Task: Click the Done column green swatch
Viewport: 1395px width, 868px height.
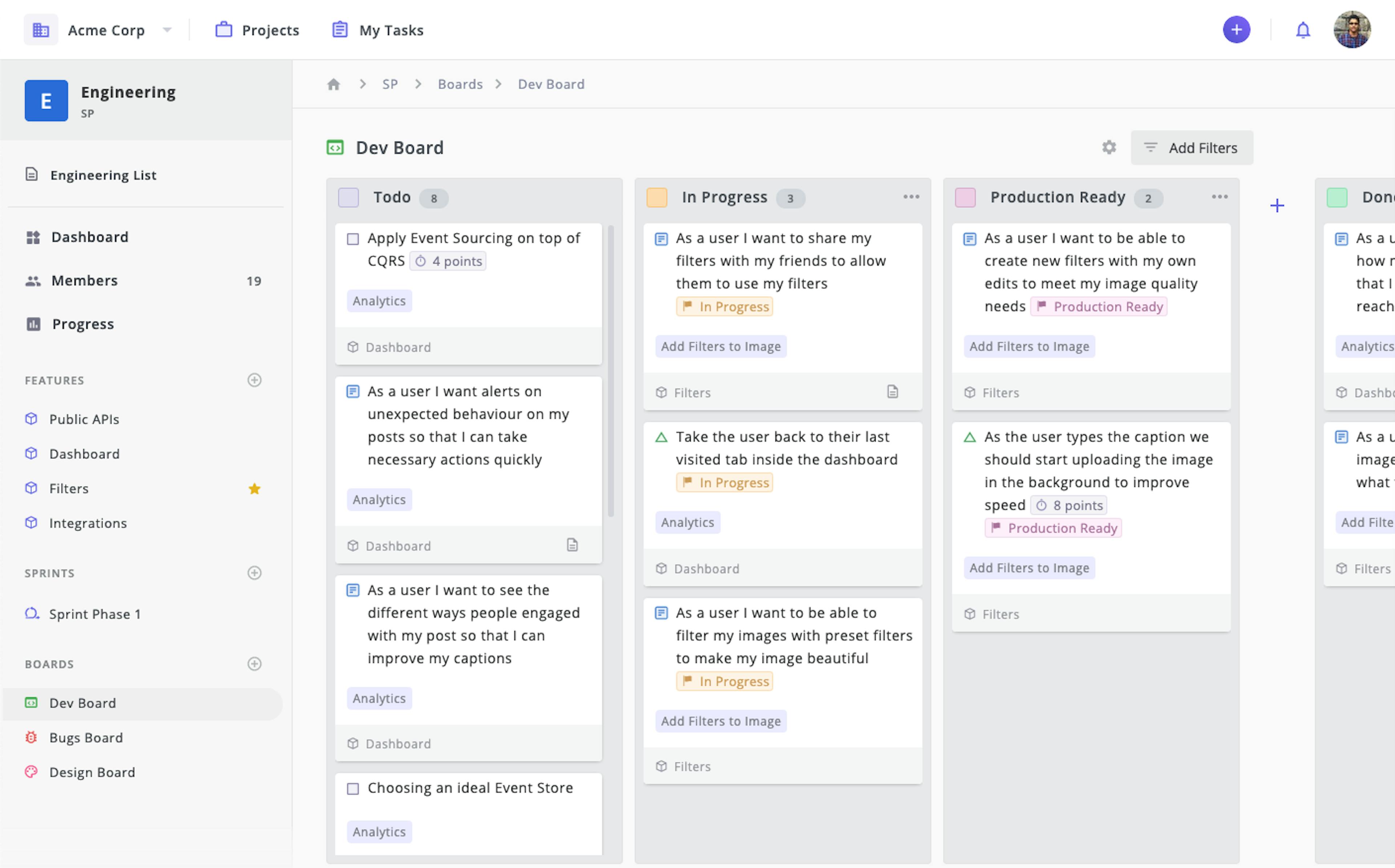Action: 1337,198
